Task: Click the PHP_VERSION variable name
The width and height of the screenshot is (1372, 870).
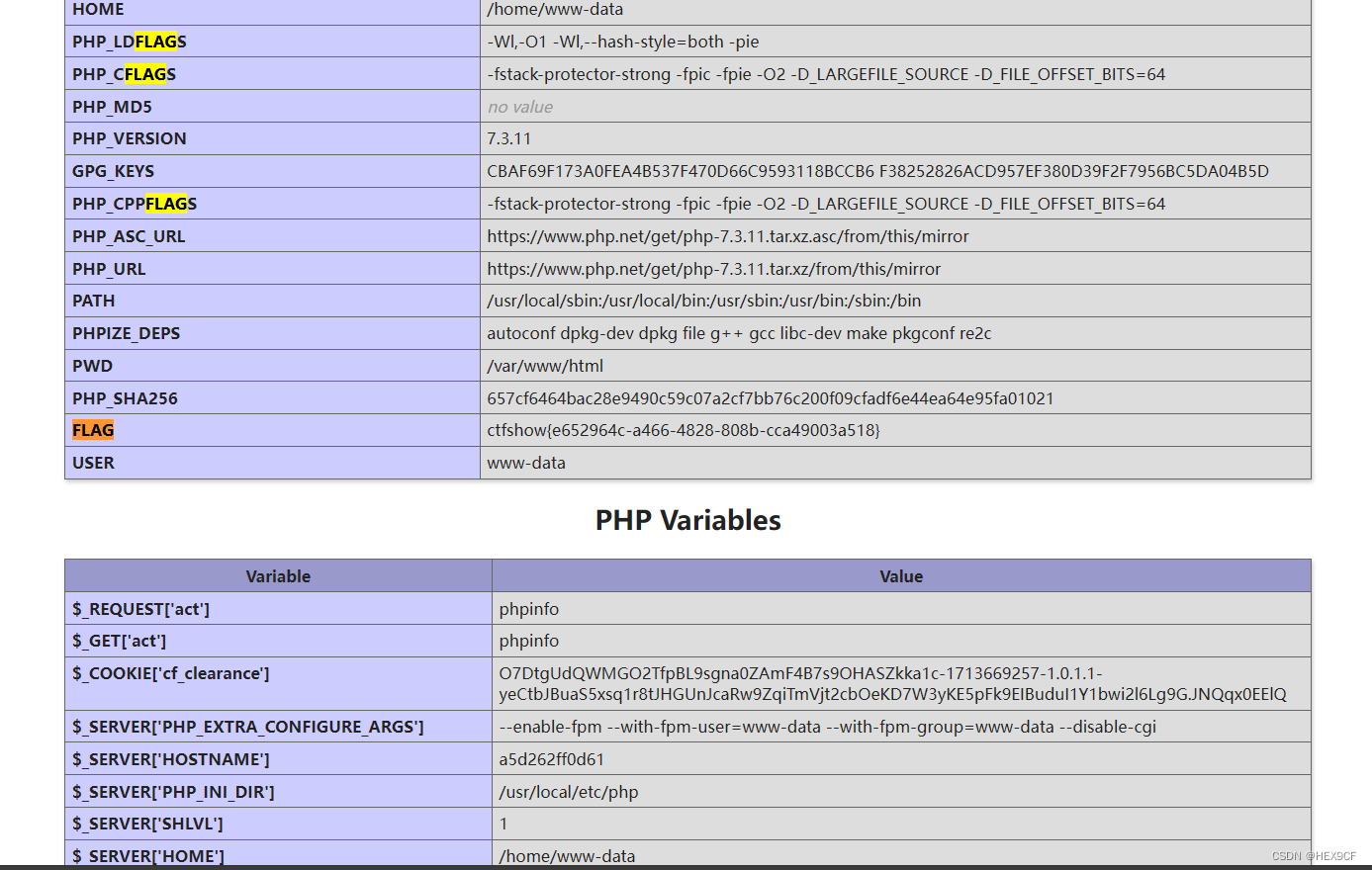Action: [x=130, y=138]
